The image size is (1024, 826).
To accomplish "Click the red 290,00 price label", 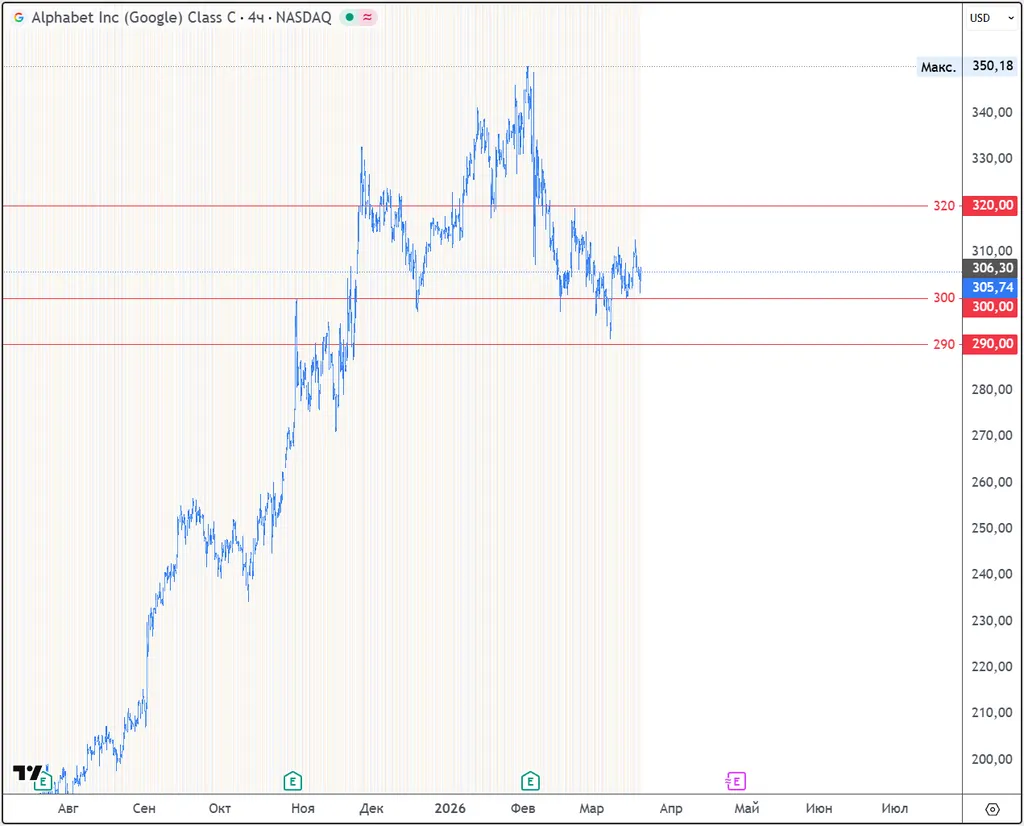I will (x=989, y=344).
